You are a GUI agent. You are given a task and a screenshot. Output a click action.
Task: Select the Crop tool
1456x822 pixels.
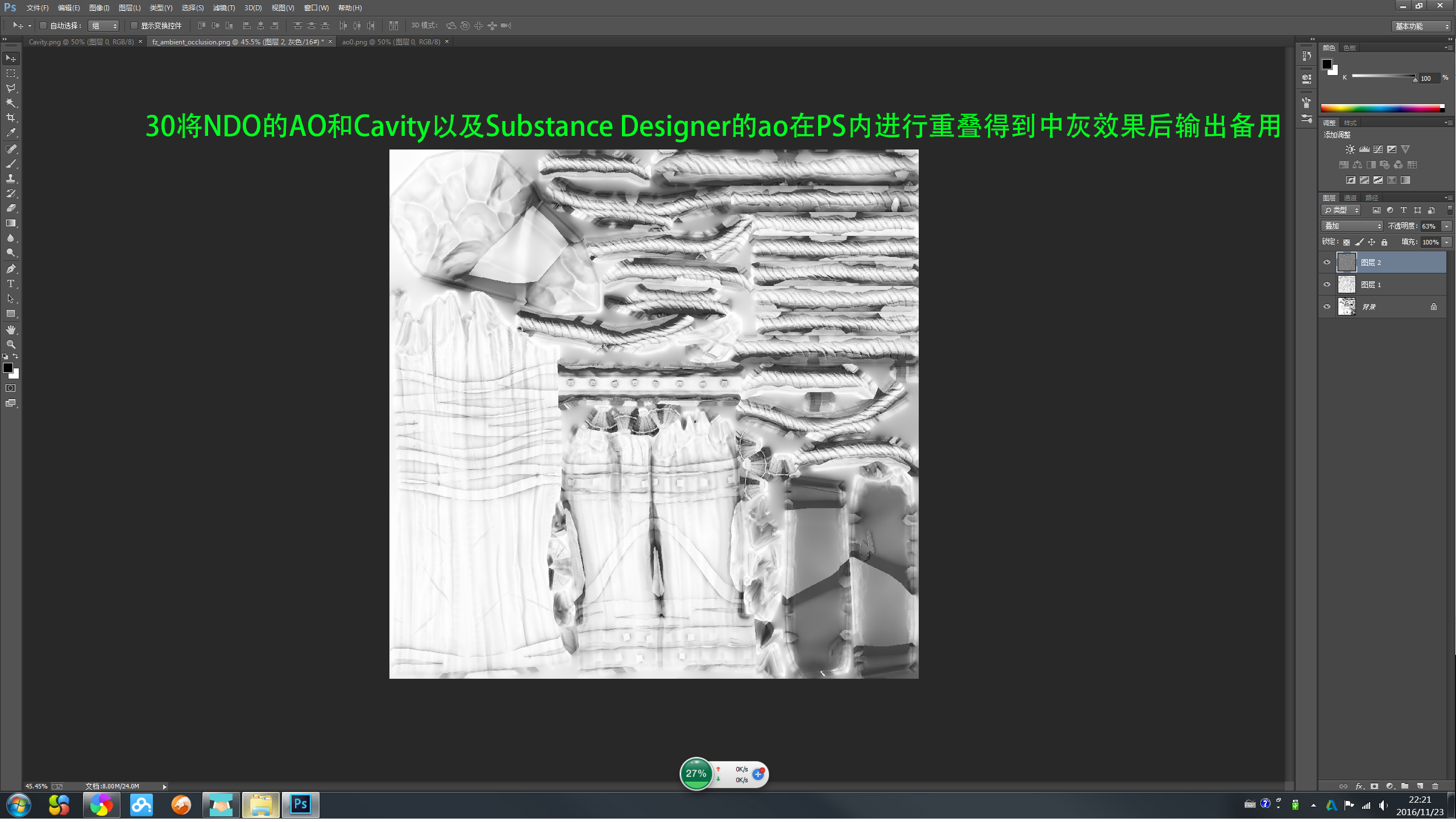pos(11,118)
